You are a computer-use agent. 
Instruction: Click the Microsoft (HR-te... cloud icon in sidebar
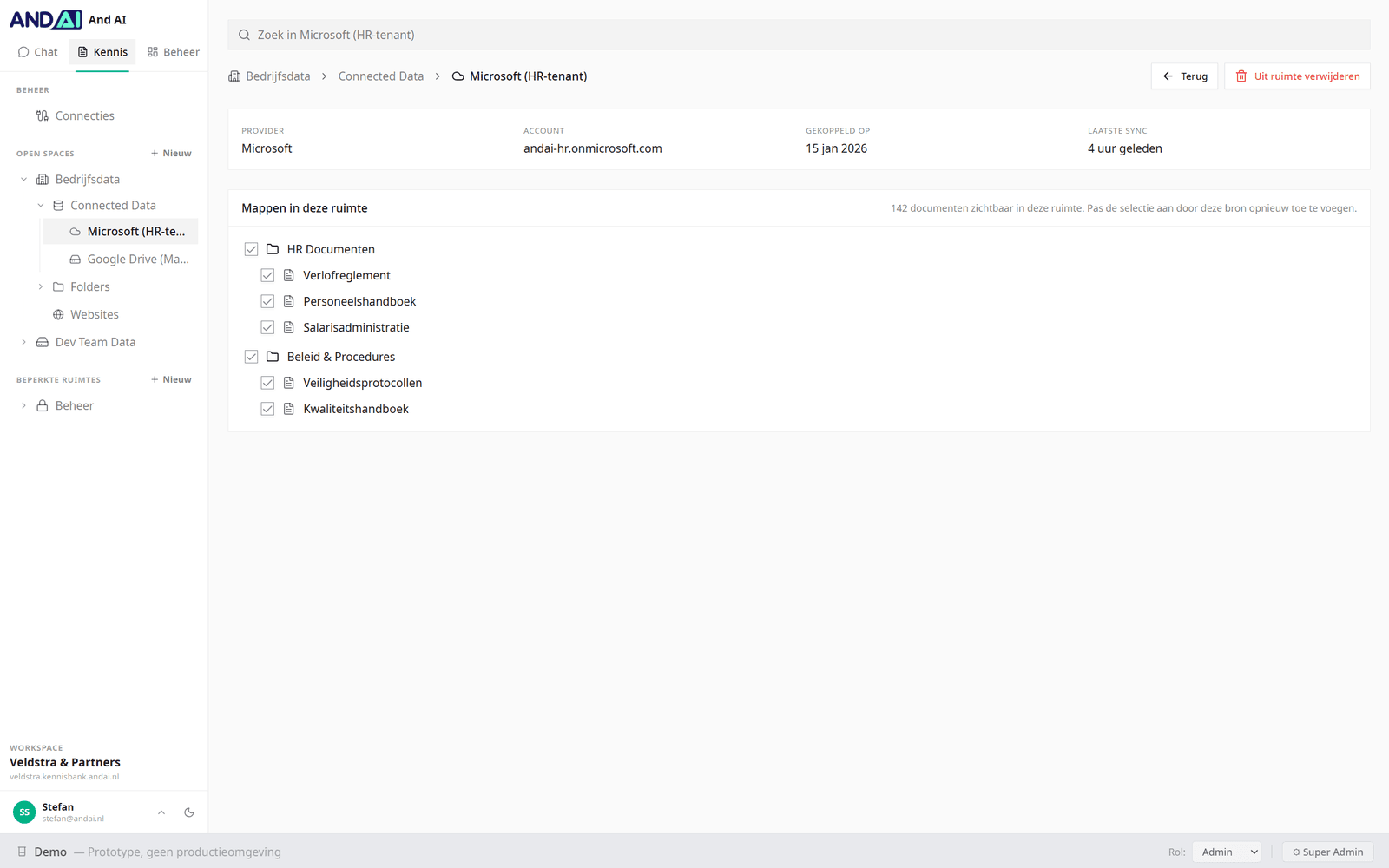pyautogui.click(x=76, y=232)
